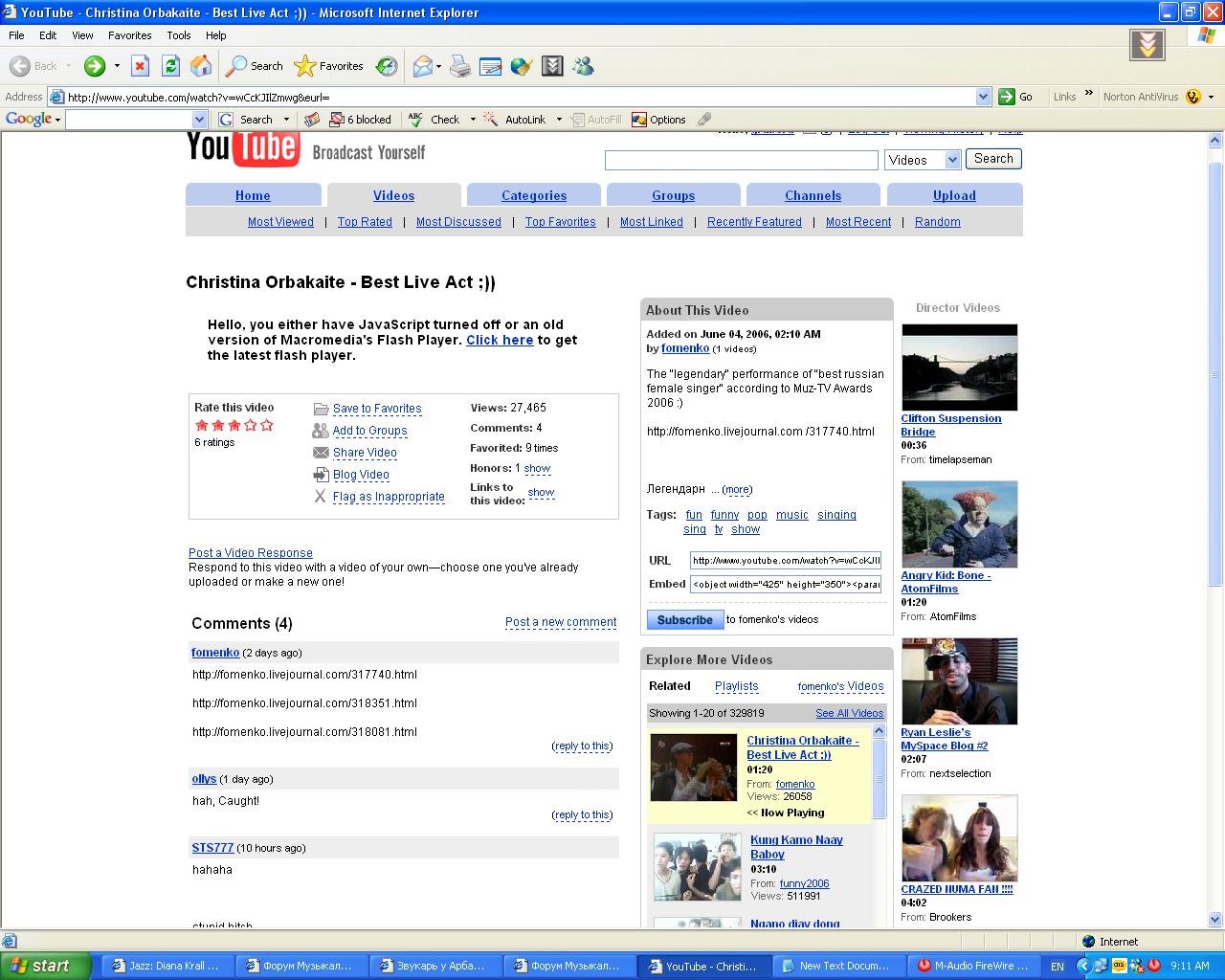Click the YouTube Search button
The height and width of the screenshot is (980, 1225).
click(993, 159)
